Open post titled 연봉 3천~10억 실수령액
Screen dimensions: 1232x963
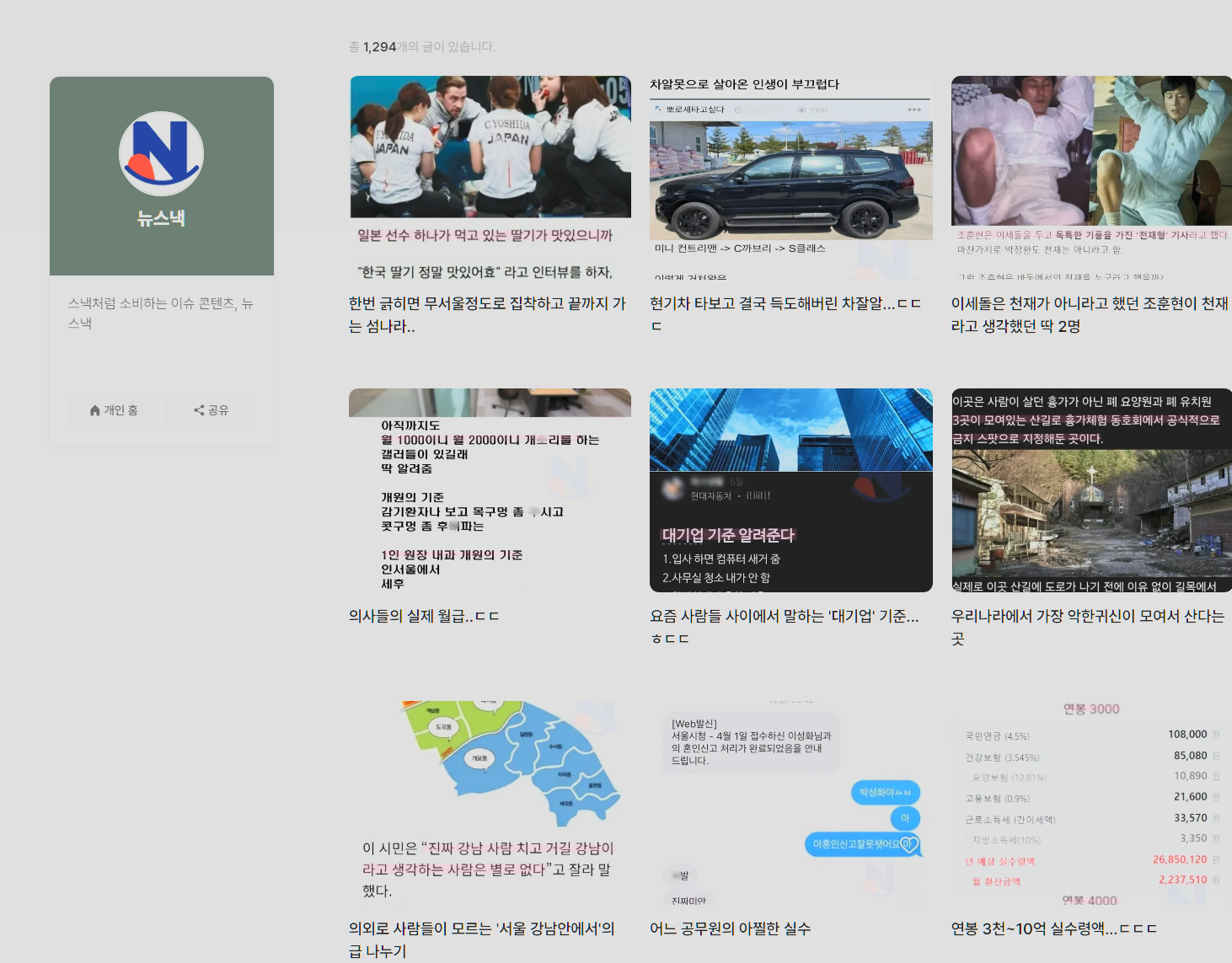pos(1054,928)
